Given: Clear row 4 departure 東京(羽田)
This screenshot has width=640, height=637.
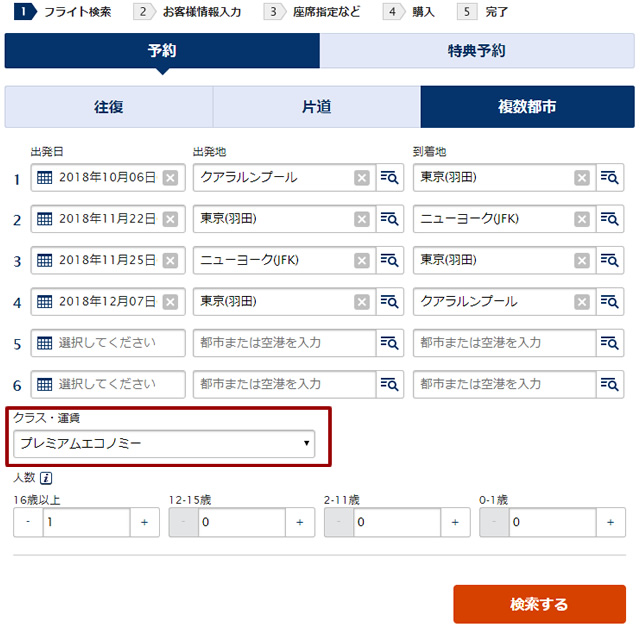Looking at the screenshot, I should [x=362, y=302].
